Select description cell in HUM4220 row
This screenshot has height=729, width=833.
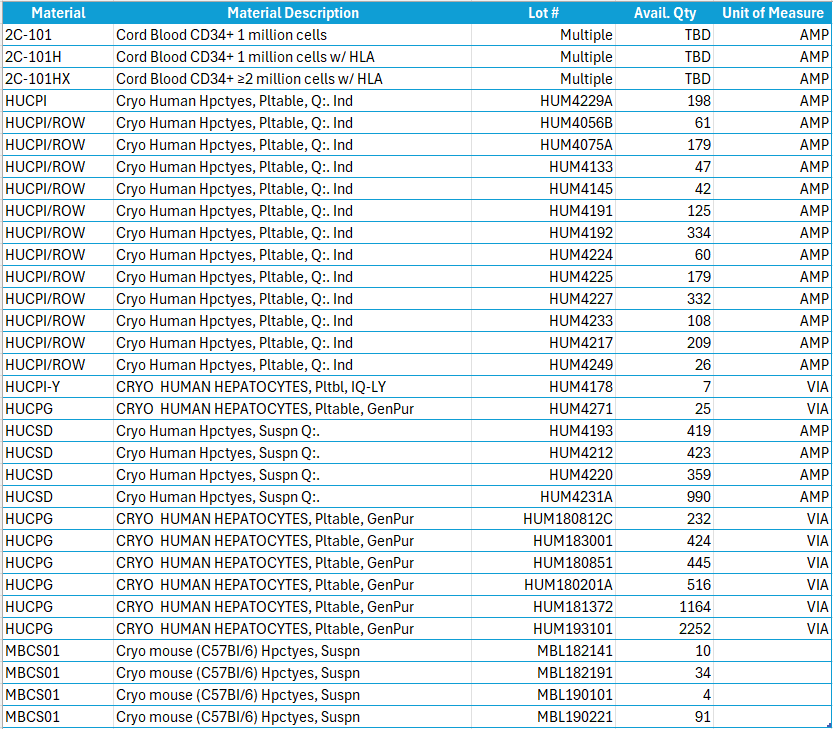pos(293,475)
